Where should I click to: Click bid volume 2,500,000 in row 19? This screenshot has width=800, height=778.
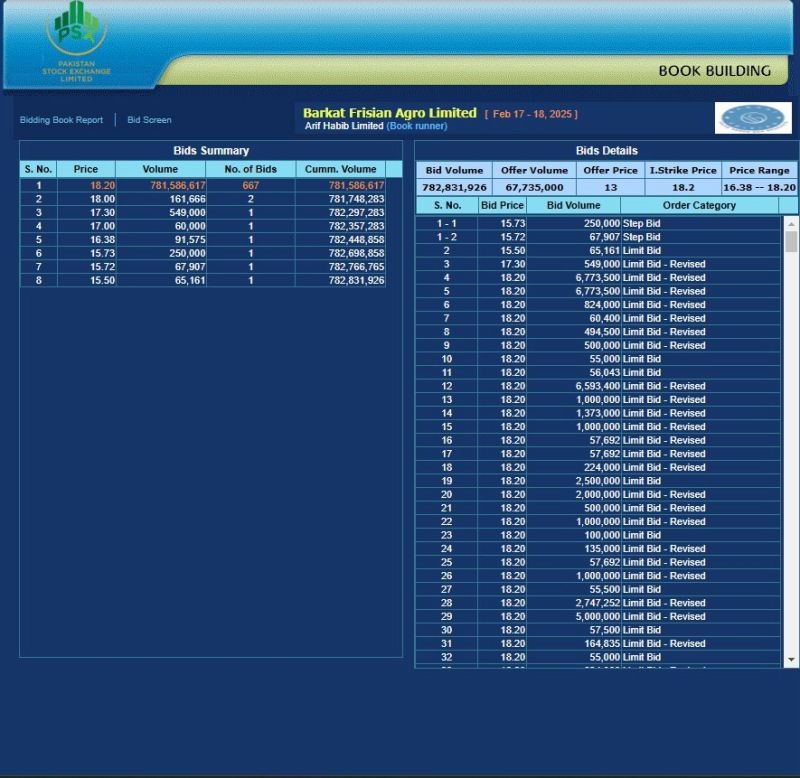598,481
